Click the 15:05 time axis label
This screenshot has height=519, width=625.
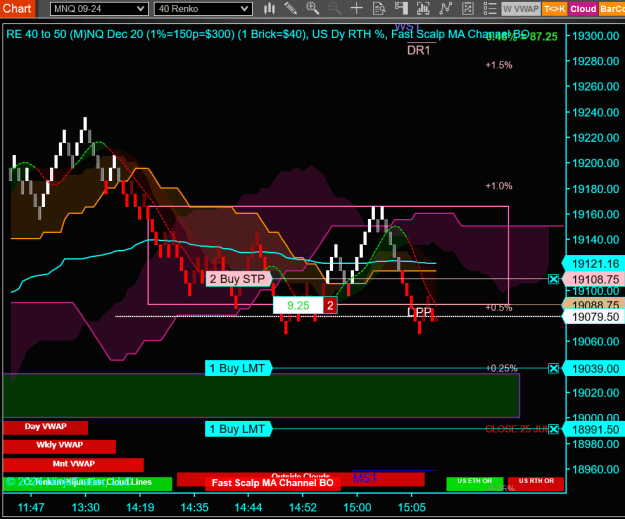(x=412, y=507)
